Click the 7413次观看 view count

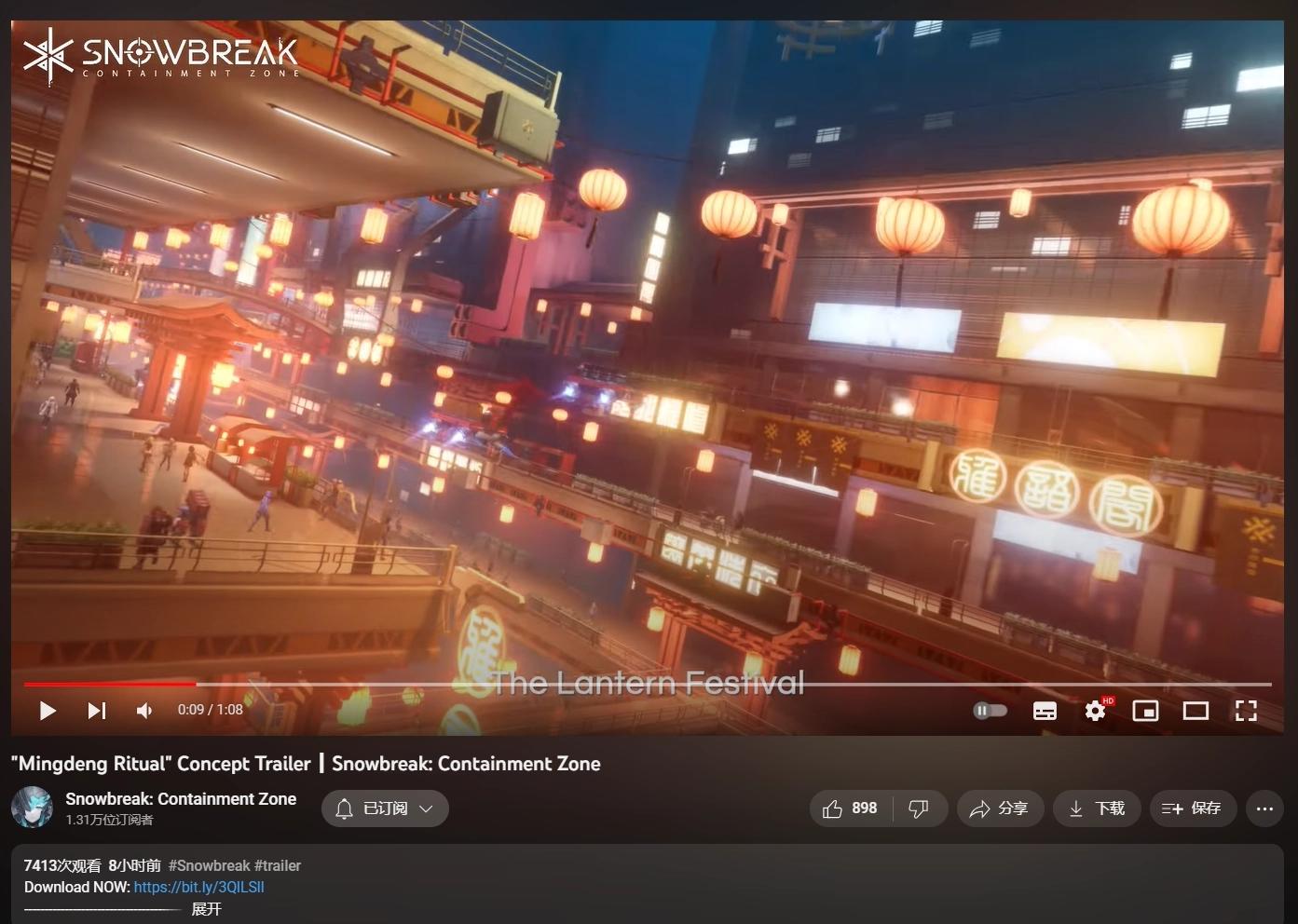(62, 865)
